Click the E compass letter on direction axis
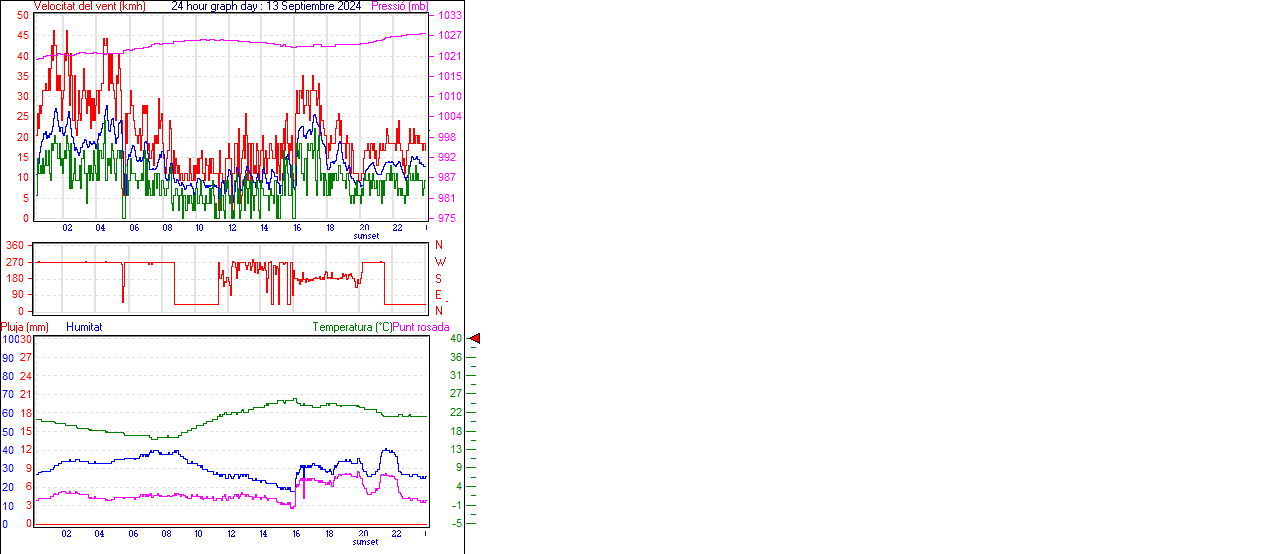 coord(438,294)
